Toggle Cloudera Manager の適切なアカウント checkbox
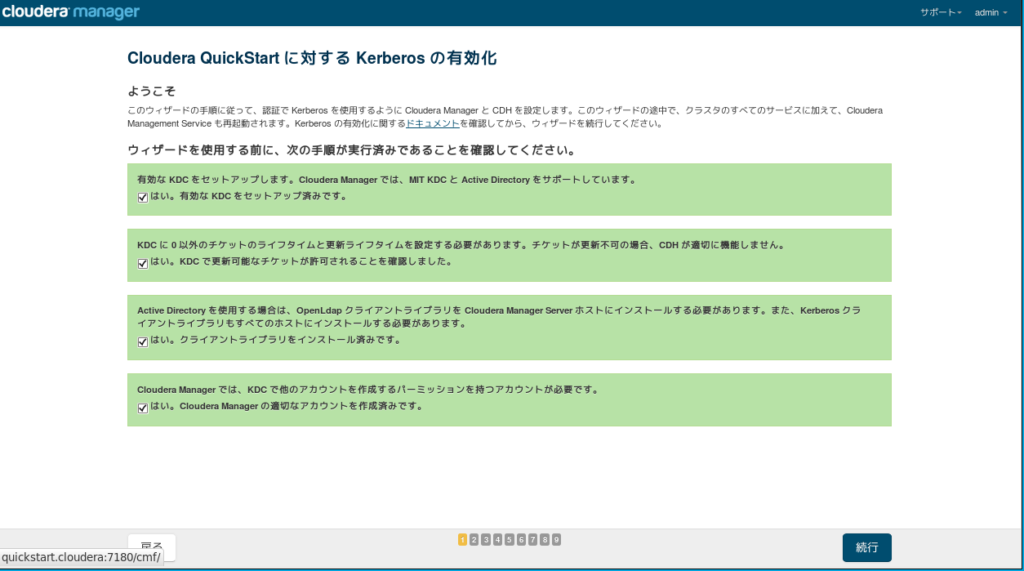Screen dimensions: 1024x571 (142, 408)
